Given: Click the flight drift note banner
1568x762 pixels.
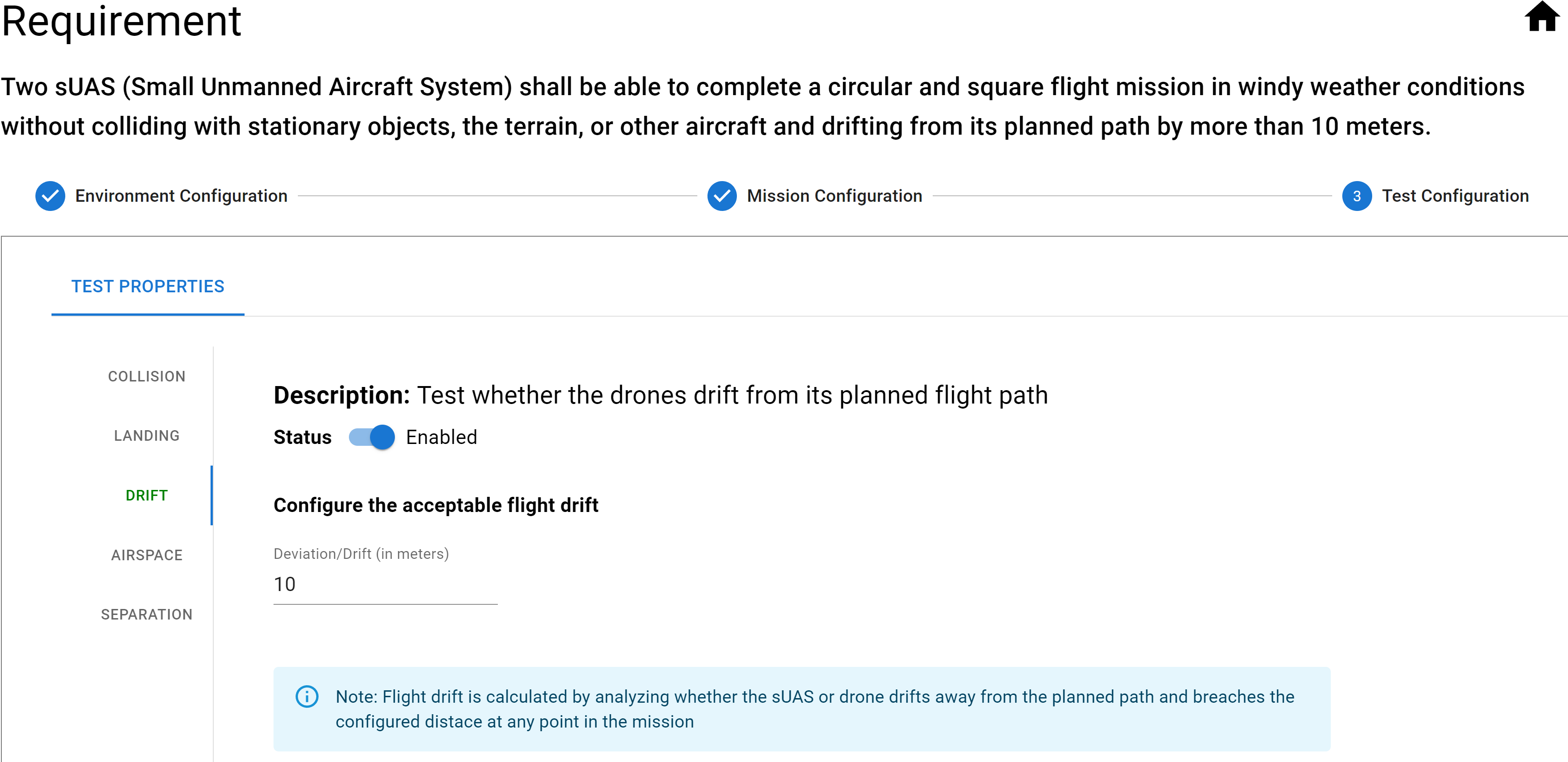Looking at the screenshot, I should tap(802, 709).
